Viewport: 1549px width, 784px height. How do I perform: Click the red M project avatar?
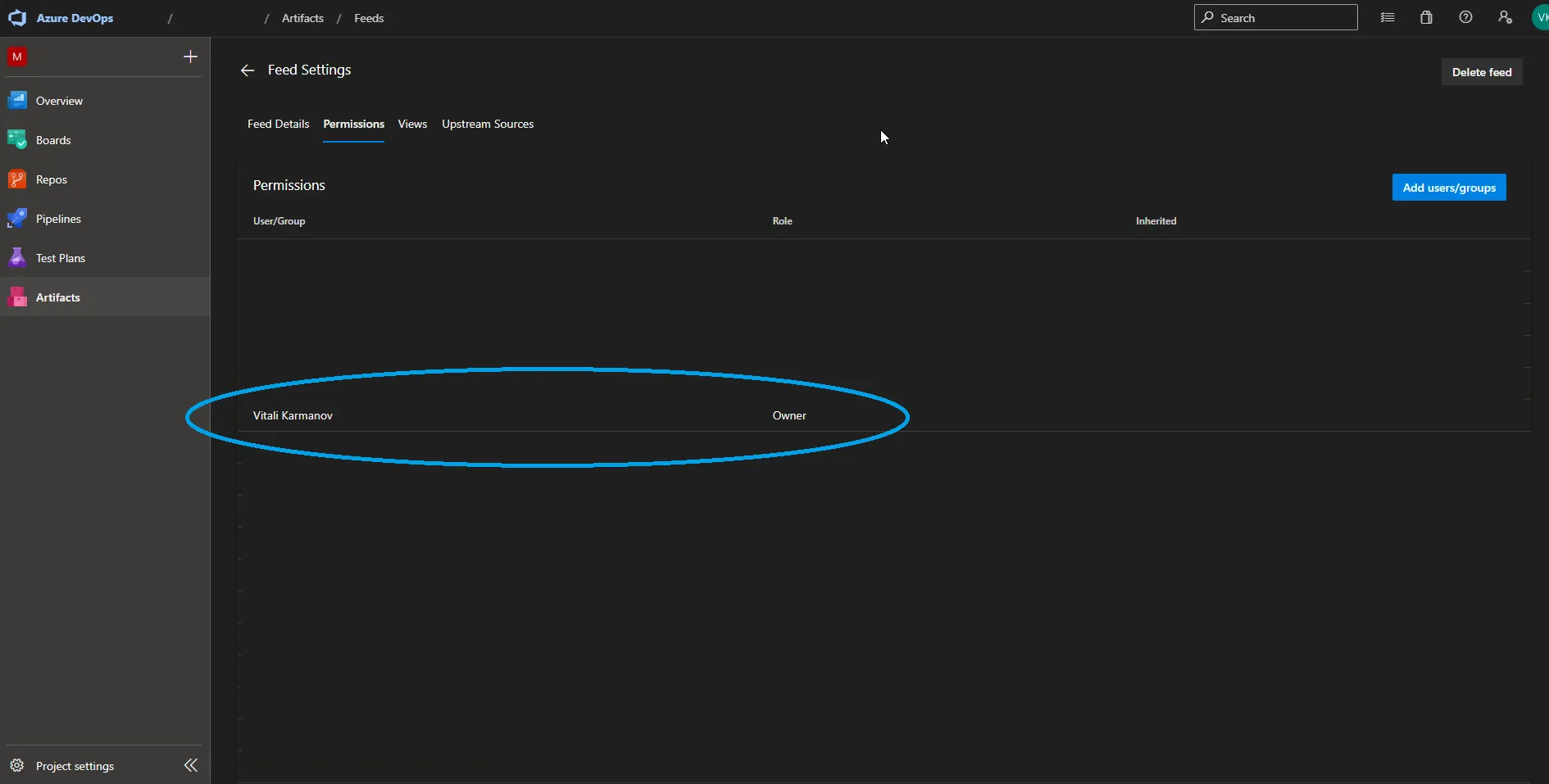[x=17, y=57]
